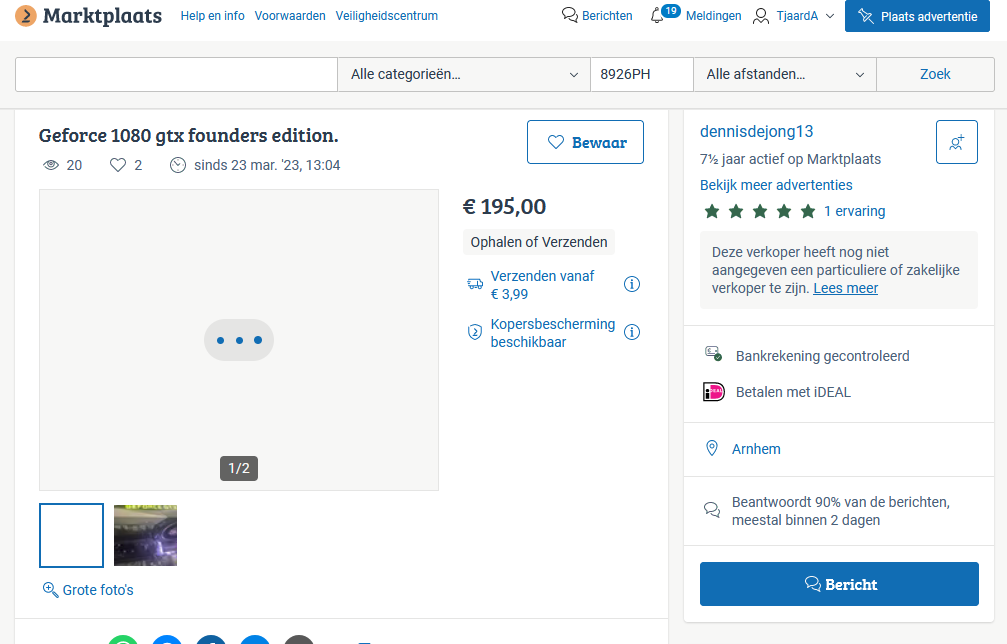
Task: Click the 7½ jaar actief text
Action: coord(791,159)
